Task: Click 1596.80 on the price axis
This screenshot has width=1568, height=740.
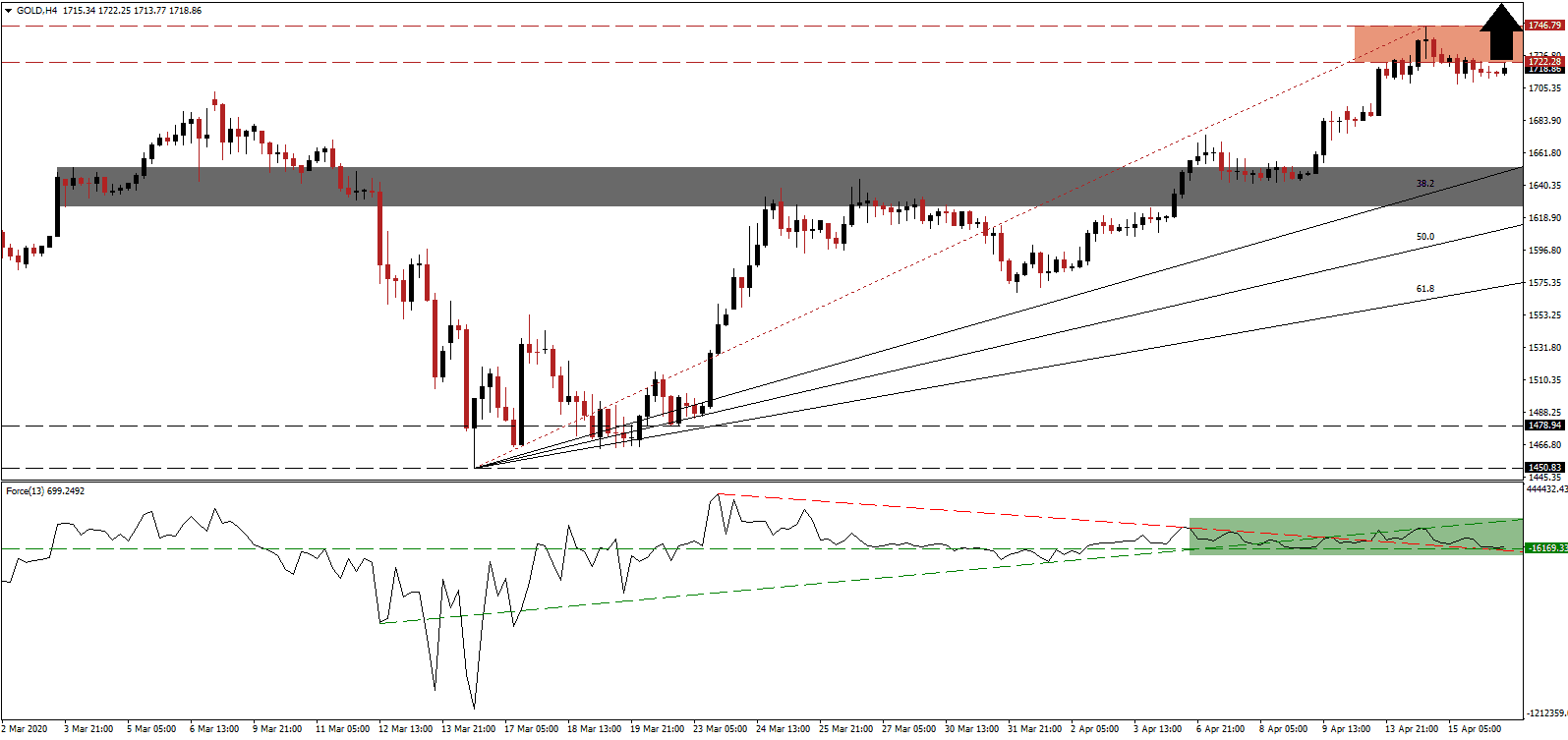Action: point(1544,251)
